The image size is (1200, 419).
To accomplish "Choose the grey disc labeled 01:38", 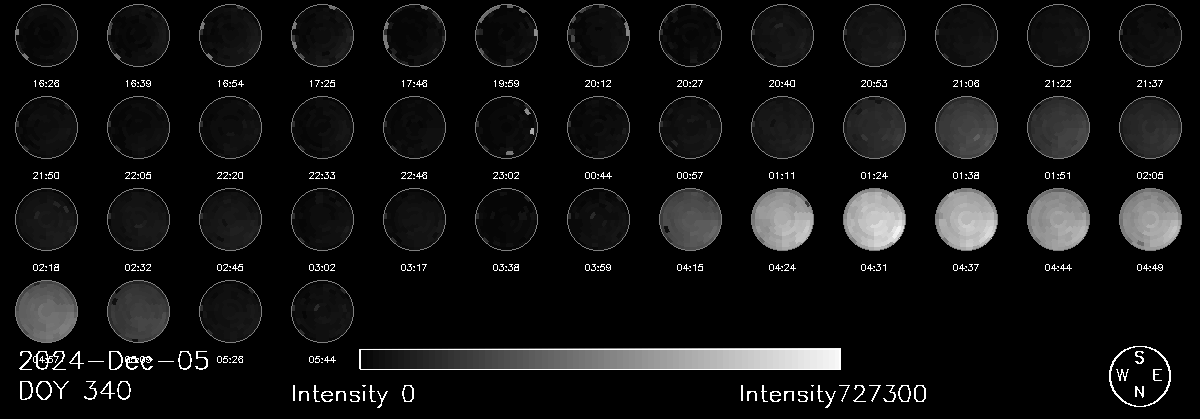I will click(x=966, y=127).
